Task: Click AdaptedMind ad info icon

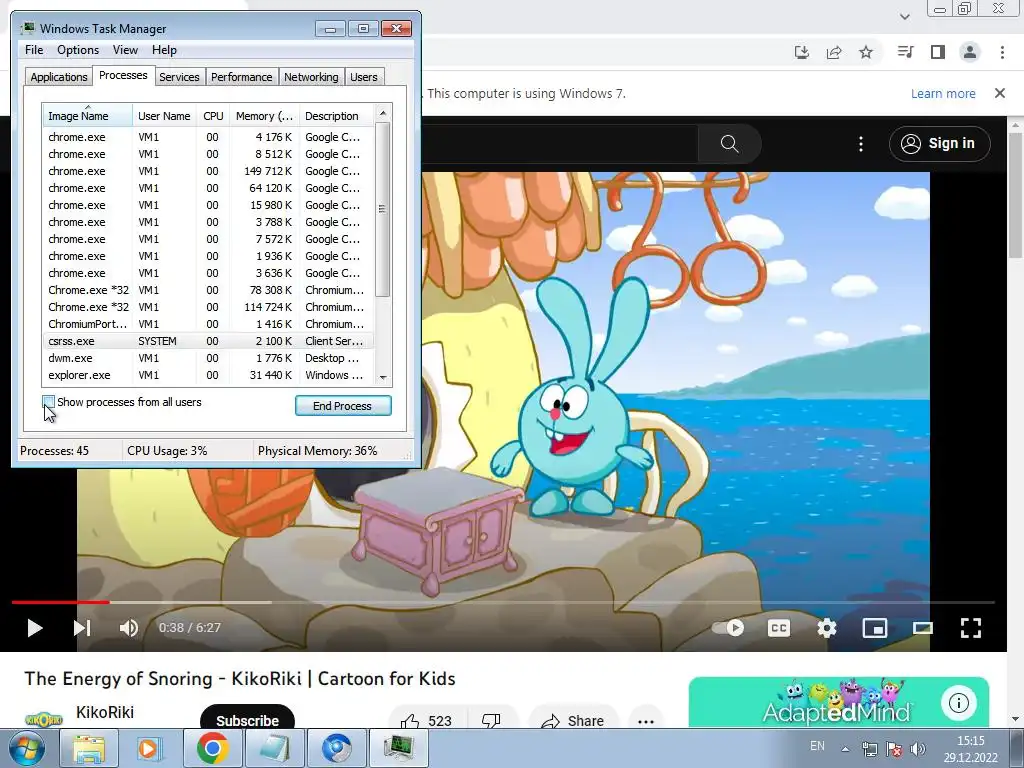Action: [x=958, y=703]
